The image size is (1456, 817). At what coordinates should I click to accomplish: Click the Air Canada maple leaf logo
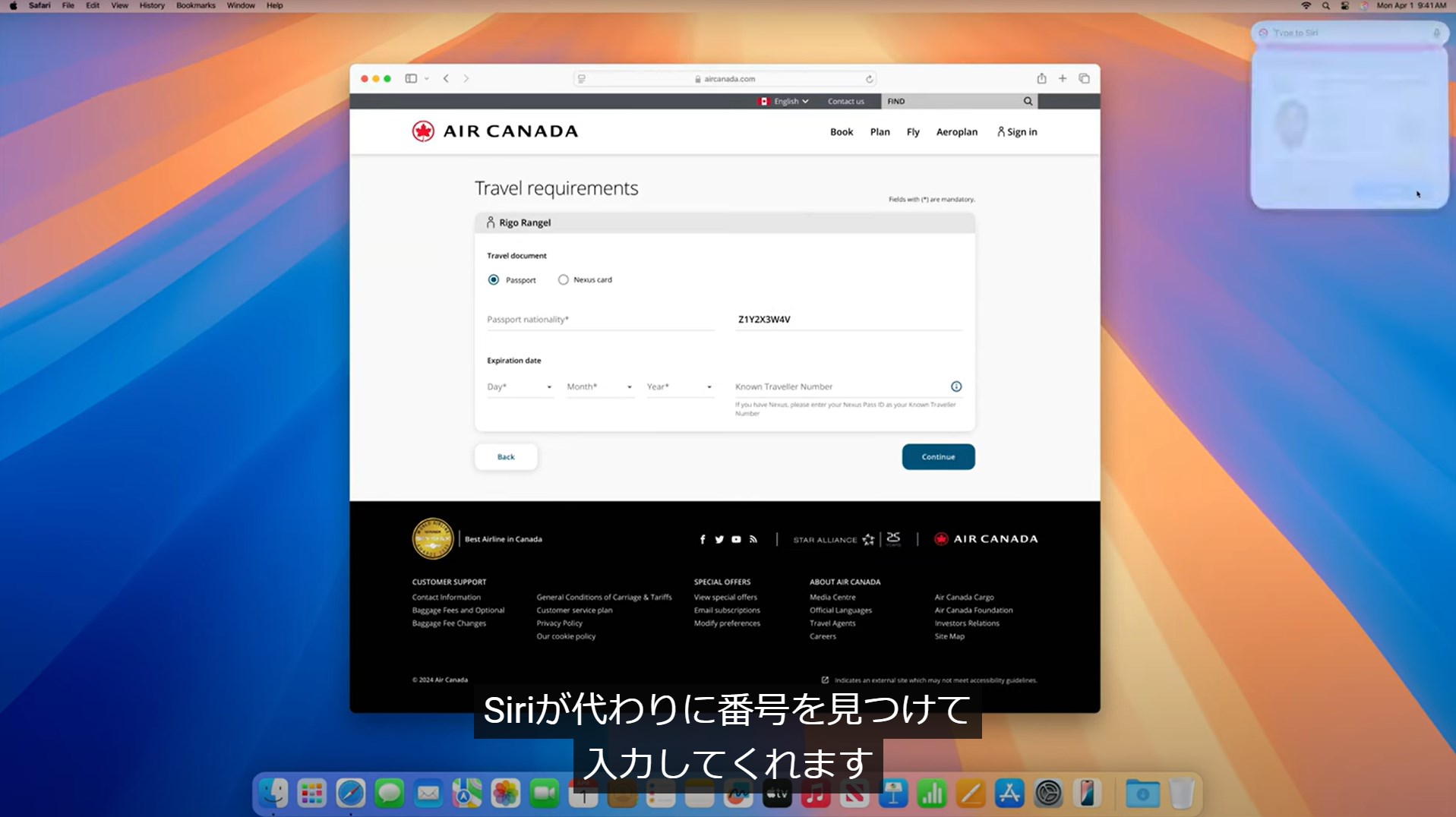click(423, 131)
